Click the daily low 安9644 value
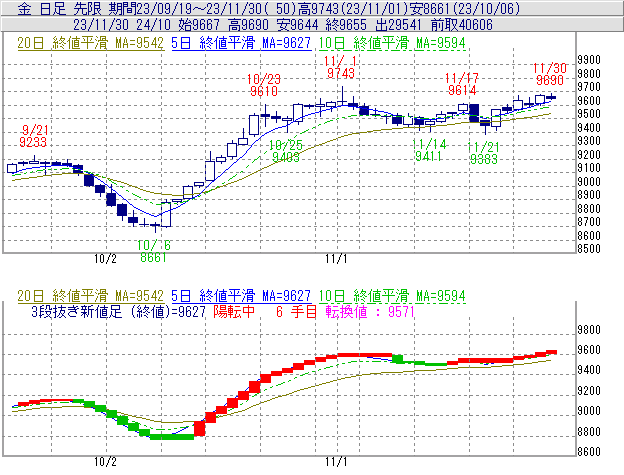The image size is (624, 475). click(x=297, y=25)
